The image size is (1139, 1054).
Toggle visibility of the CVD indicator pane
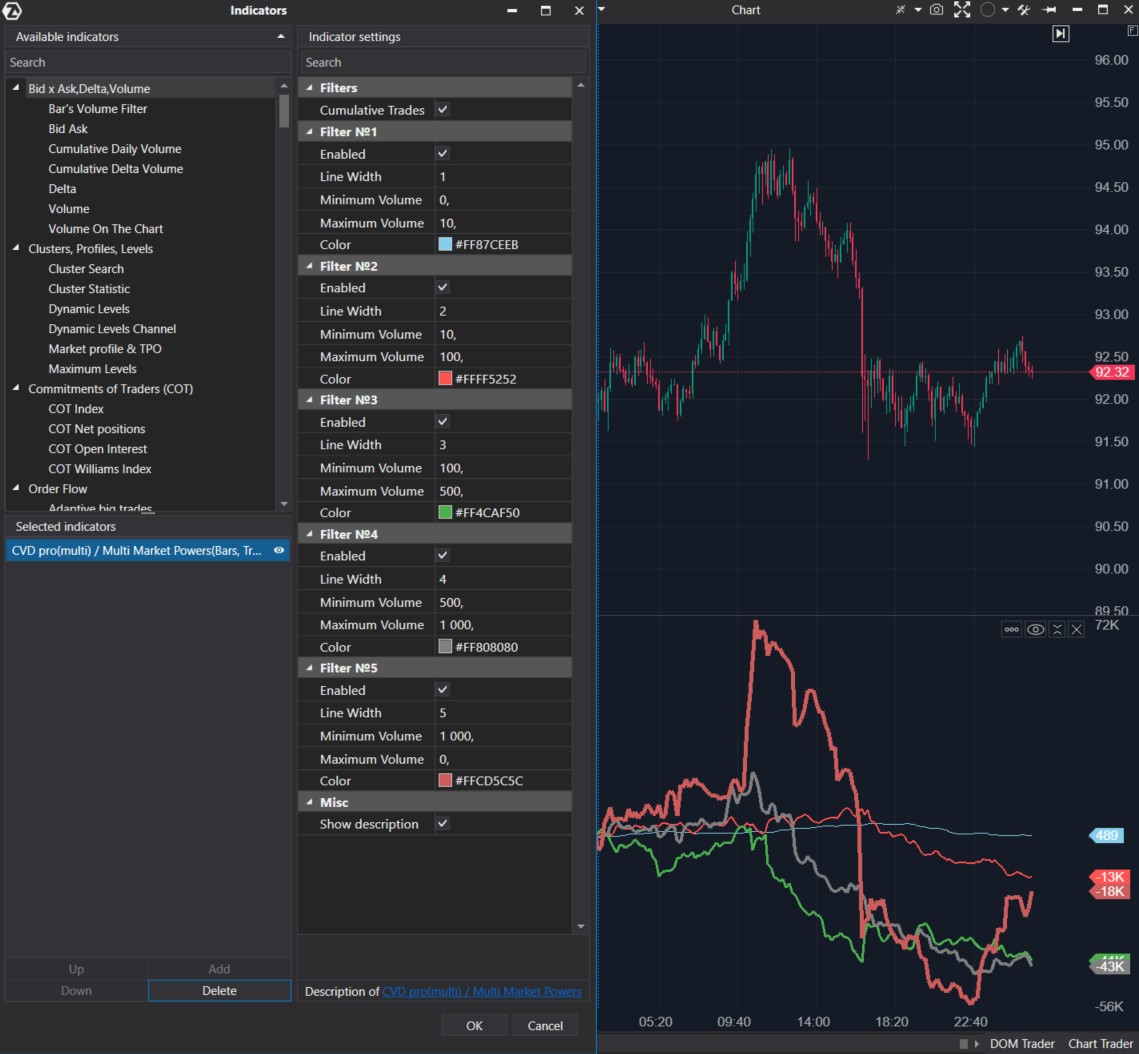pos(1035,629)
